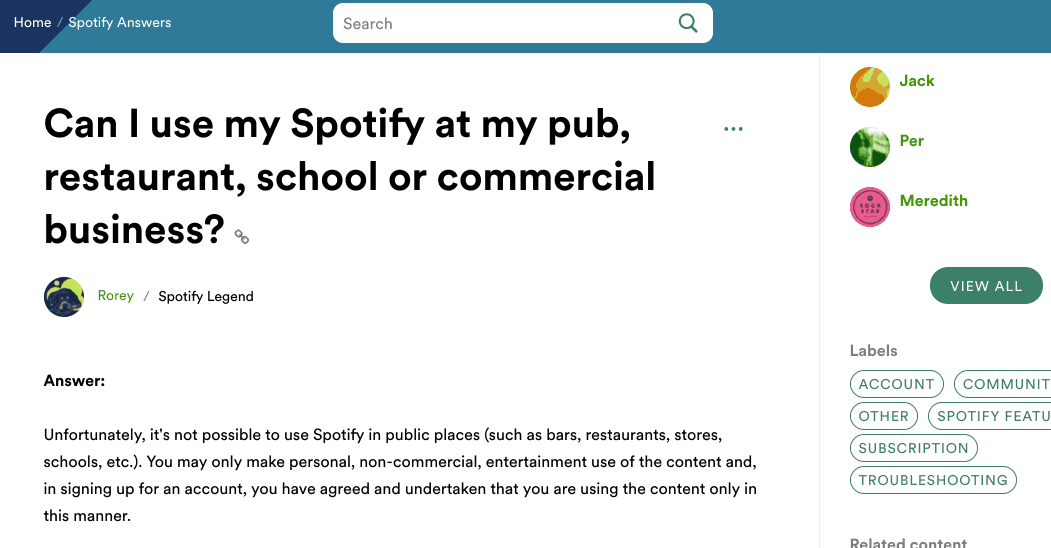Click the search magnifier icon
Screen dimensions: 1051x548
[x=688, y=23]
